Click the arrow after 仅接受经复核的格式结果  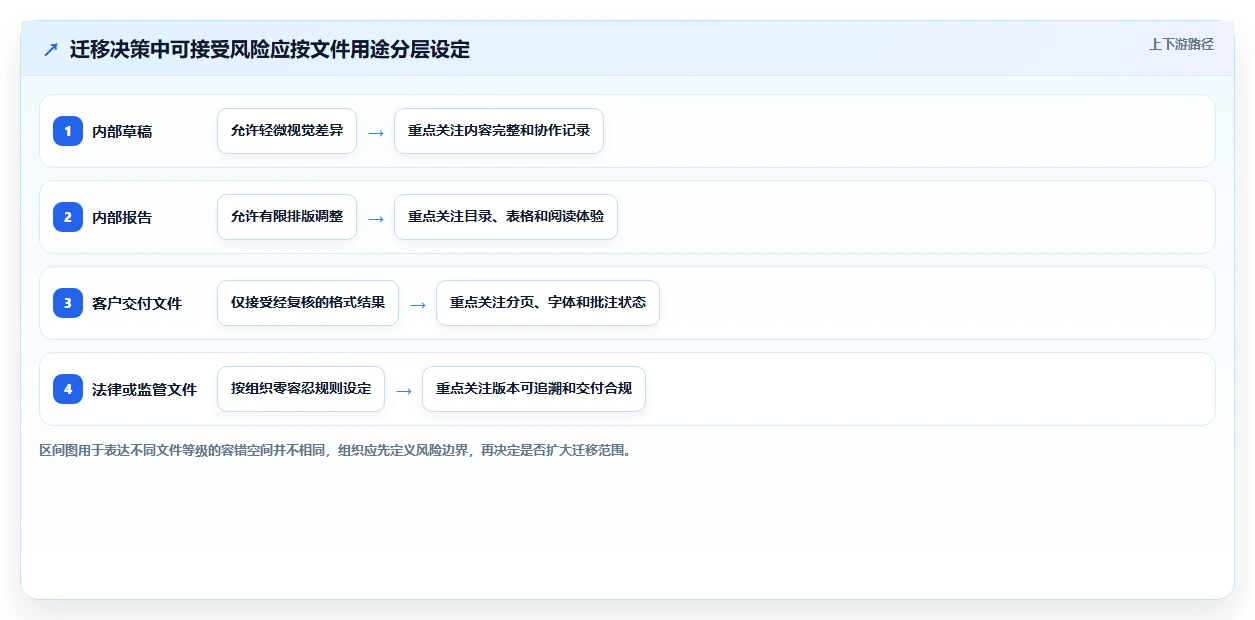tap(418, 304)
